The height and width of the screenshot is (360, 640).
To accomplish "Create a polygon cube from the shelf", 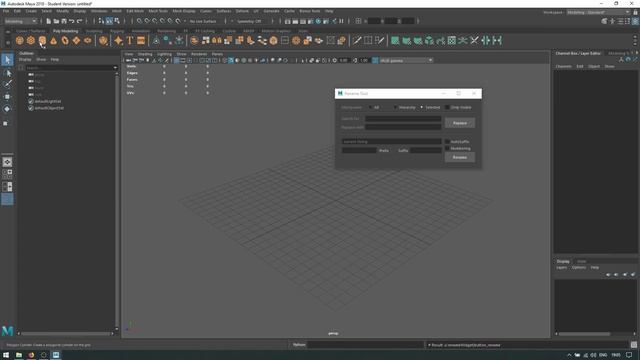I will [31, 40].
